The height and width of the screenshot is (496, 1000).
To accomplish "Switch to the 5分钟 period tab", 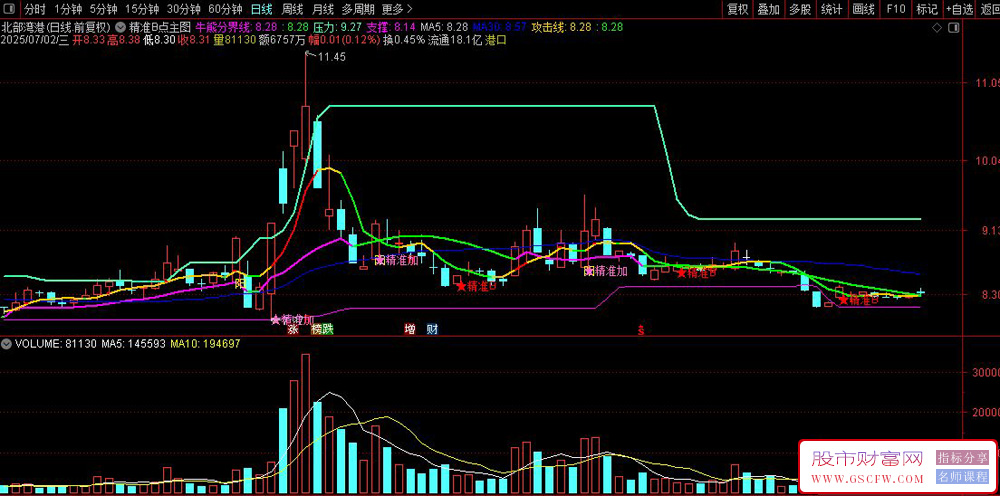I will point(103,9).
